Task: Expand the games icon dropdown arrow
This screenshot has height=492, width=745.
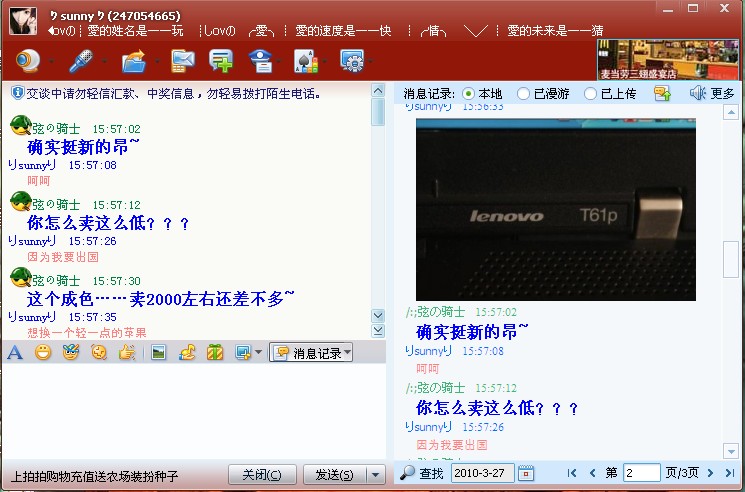Action: (x=325, y=61)
